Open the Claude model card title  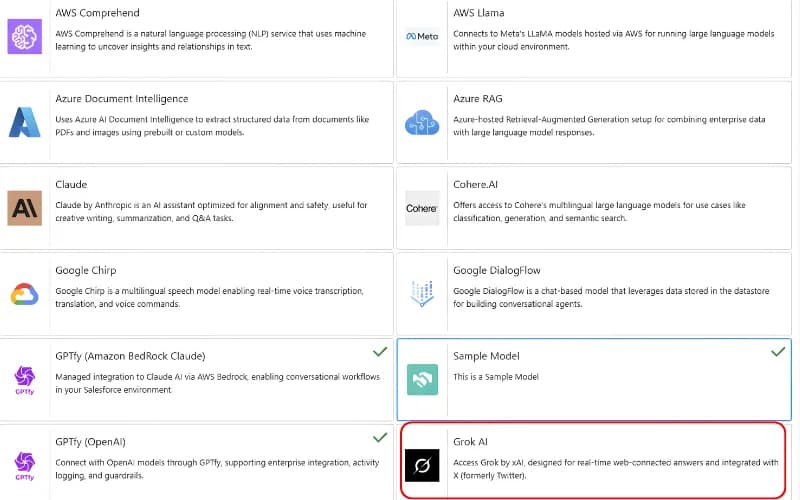[x=71, y=185]
